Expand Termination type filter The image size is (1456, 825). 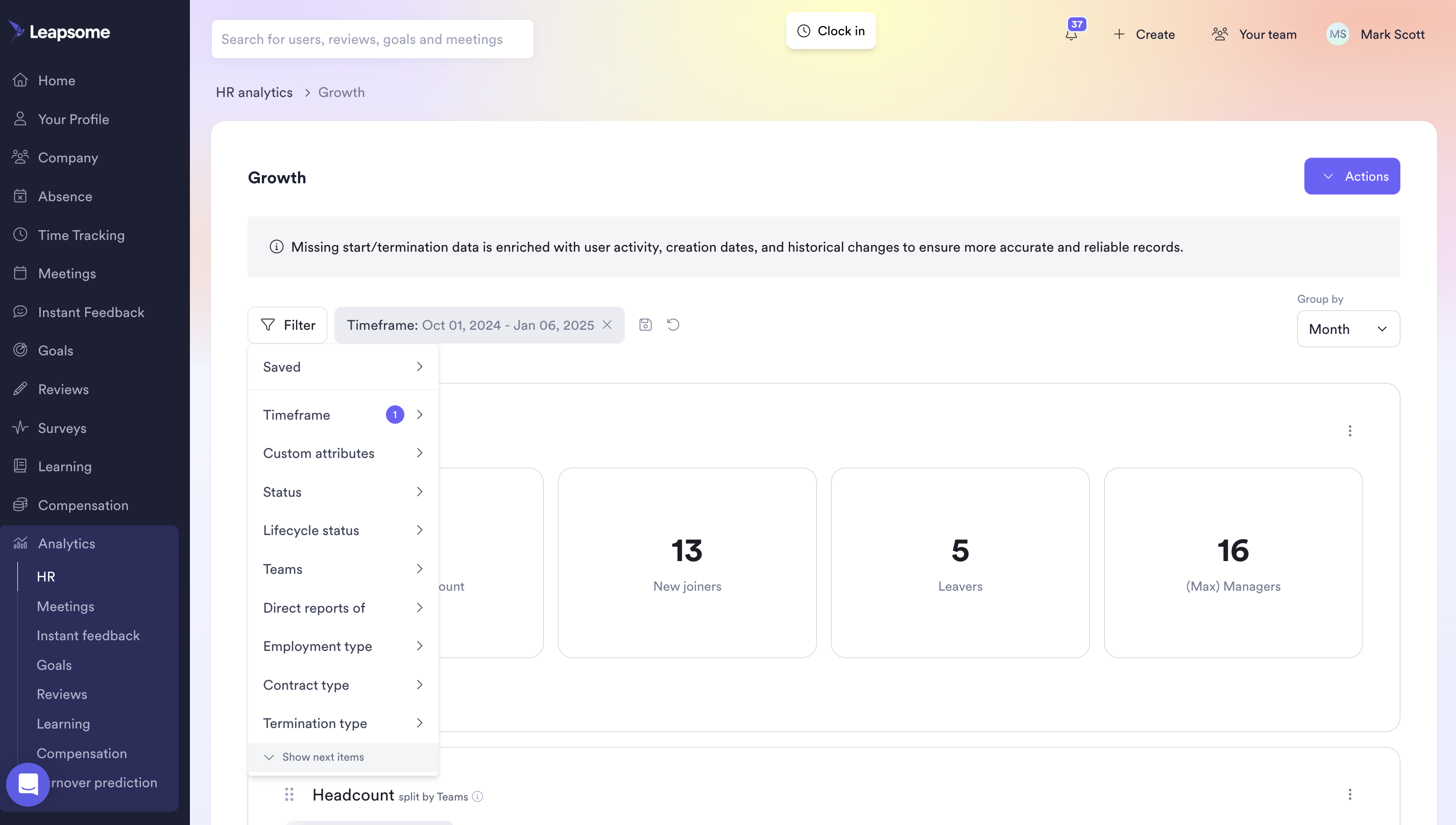click(x=343, y=723)
